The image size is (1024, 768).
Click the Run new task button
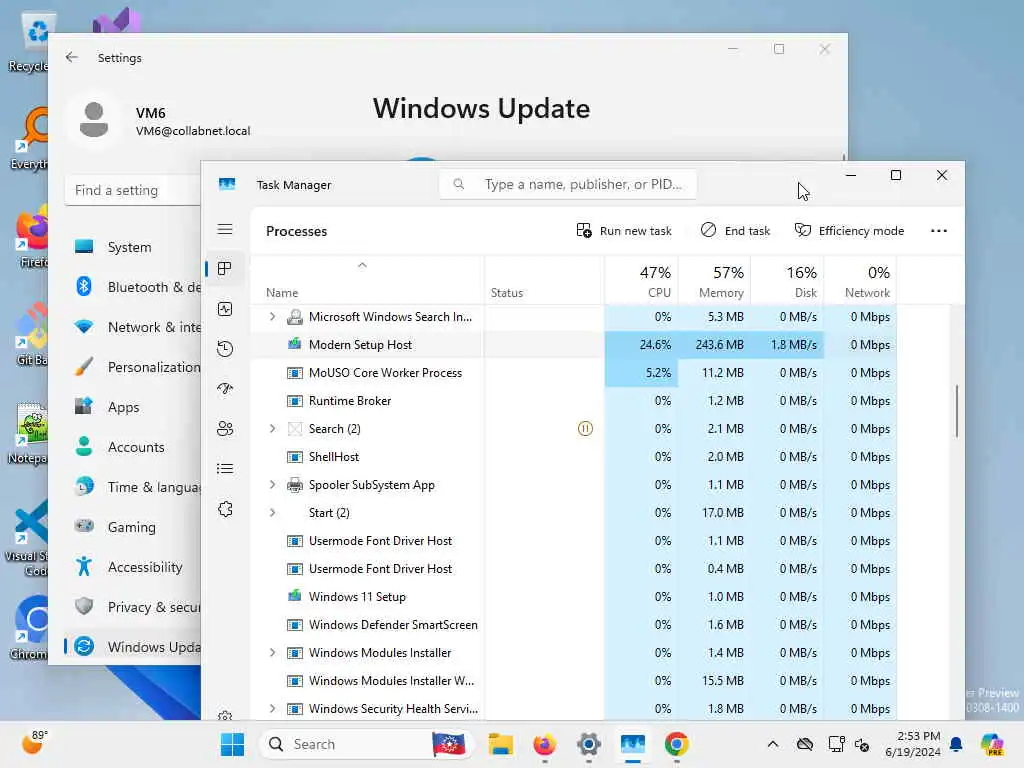[x=624, y=231]
